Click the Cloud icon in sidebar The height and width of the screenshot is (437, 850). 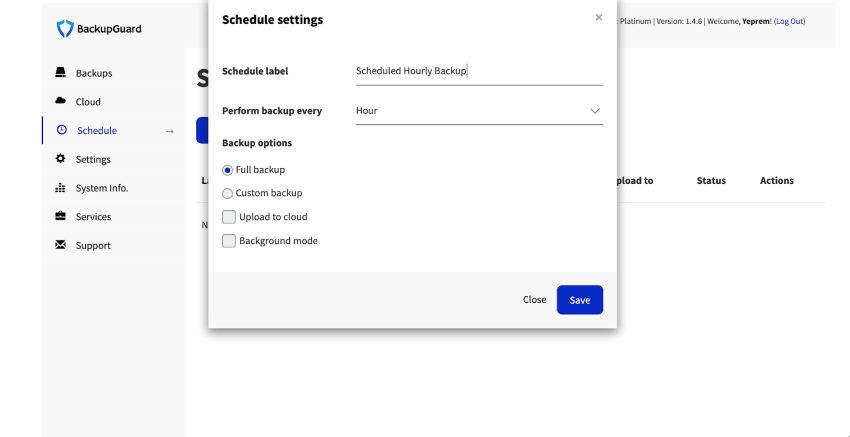61,101
